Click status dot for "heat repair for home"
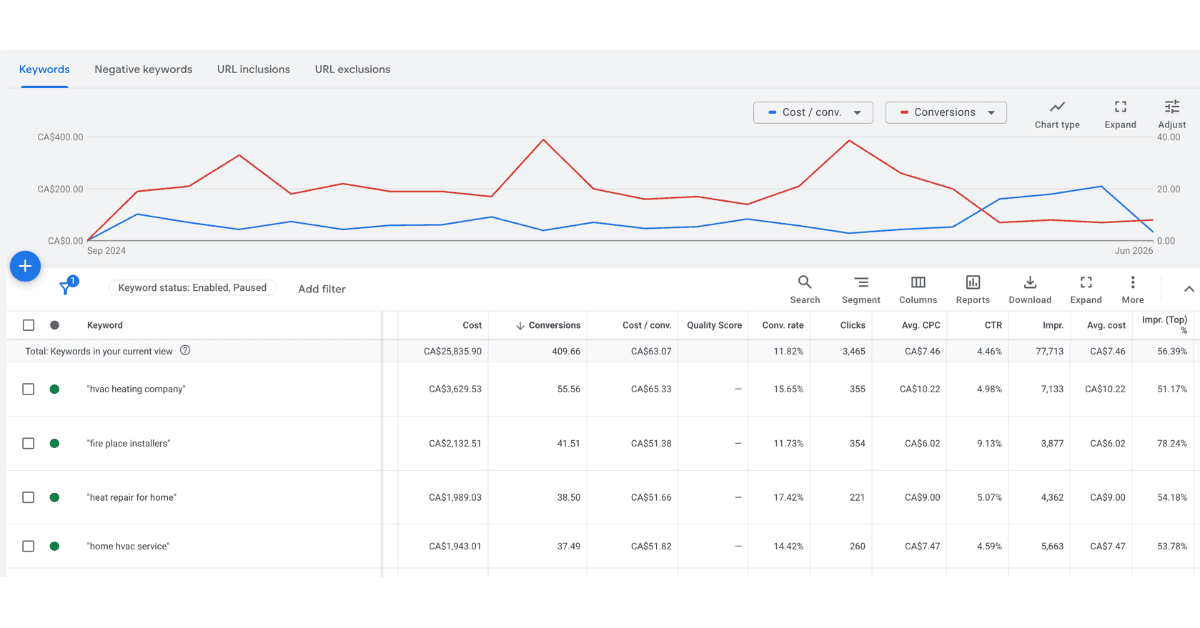The width and height of the screenshot is (1200, 628). point(54,497)
